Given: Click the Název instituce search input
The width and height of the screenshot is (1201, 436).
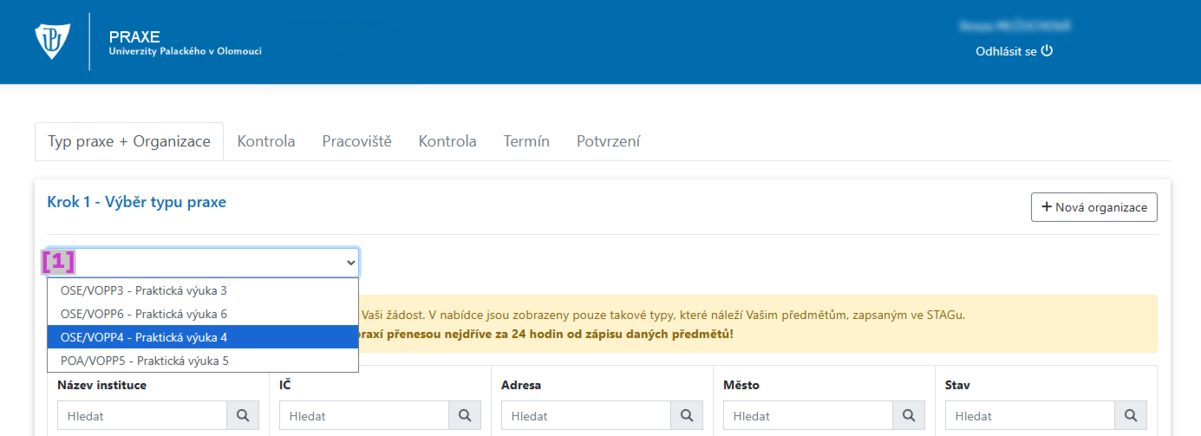Looking at the screenshot, I should point(142,415).
